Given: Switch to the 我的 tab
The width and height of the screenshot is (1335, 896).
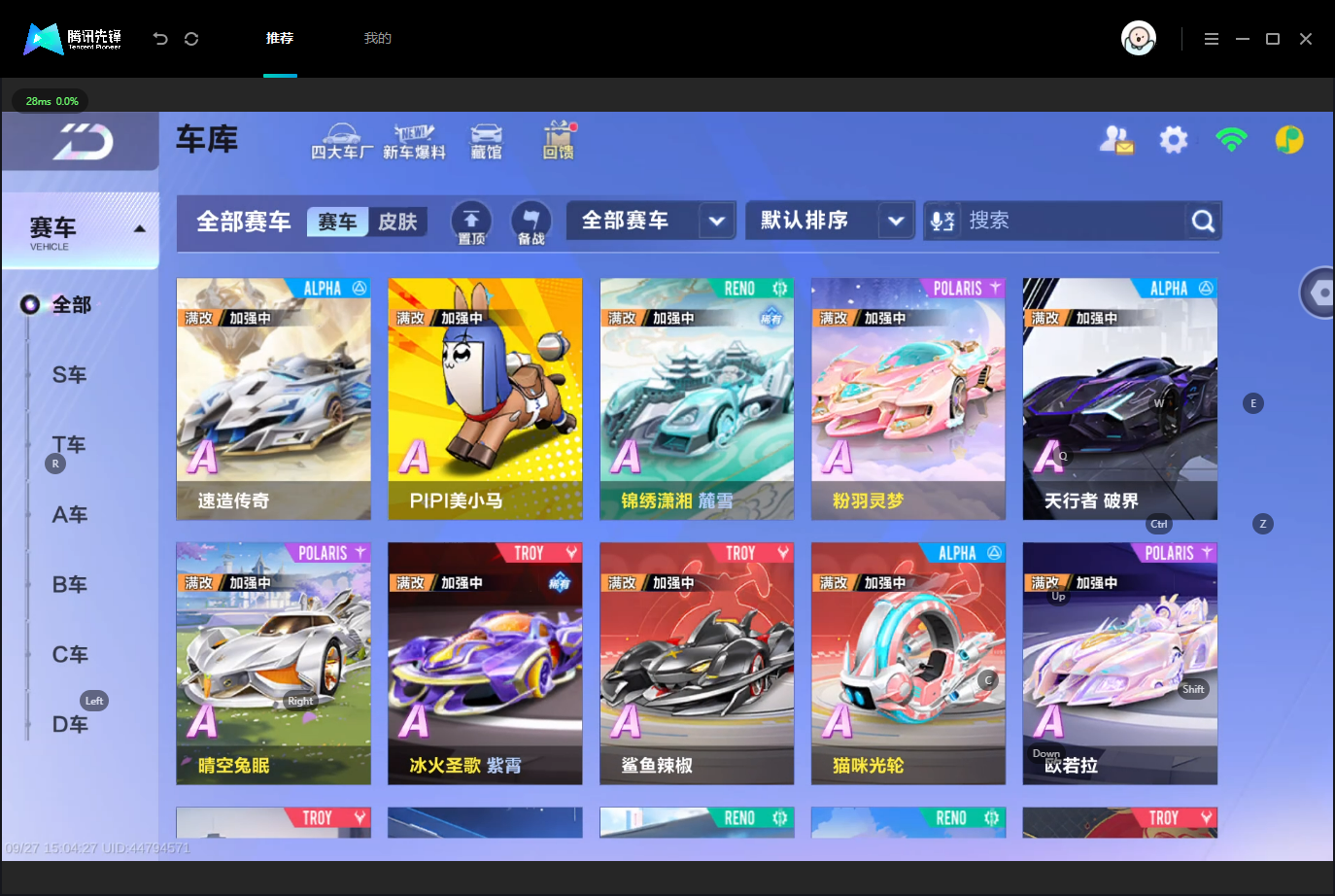Looking at the screenshot, I should [377, 39].
